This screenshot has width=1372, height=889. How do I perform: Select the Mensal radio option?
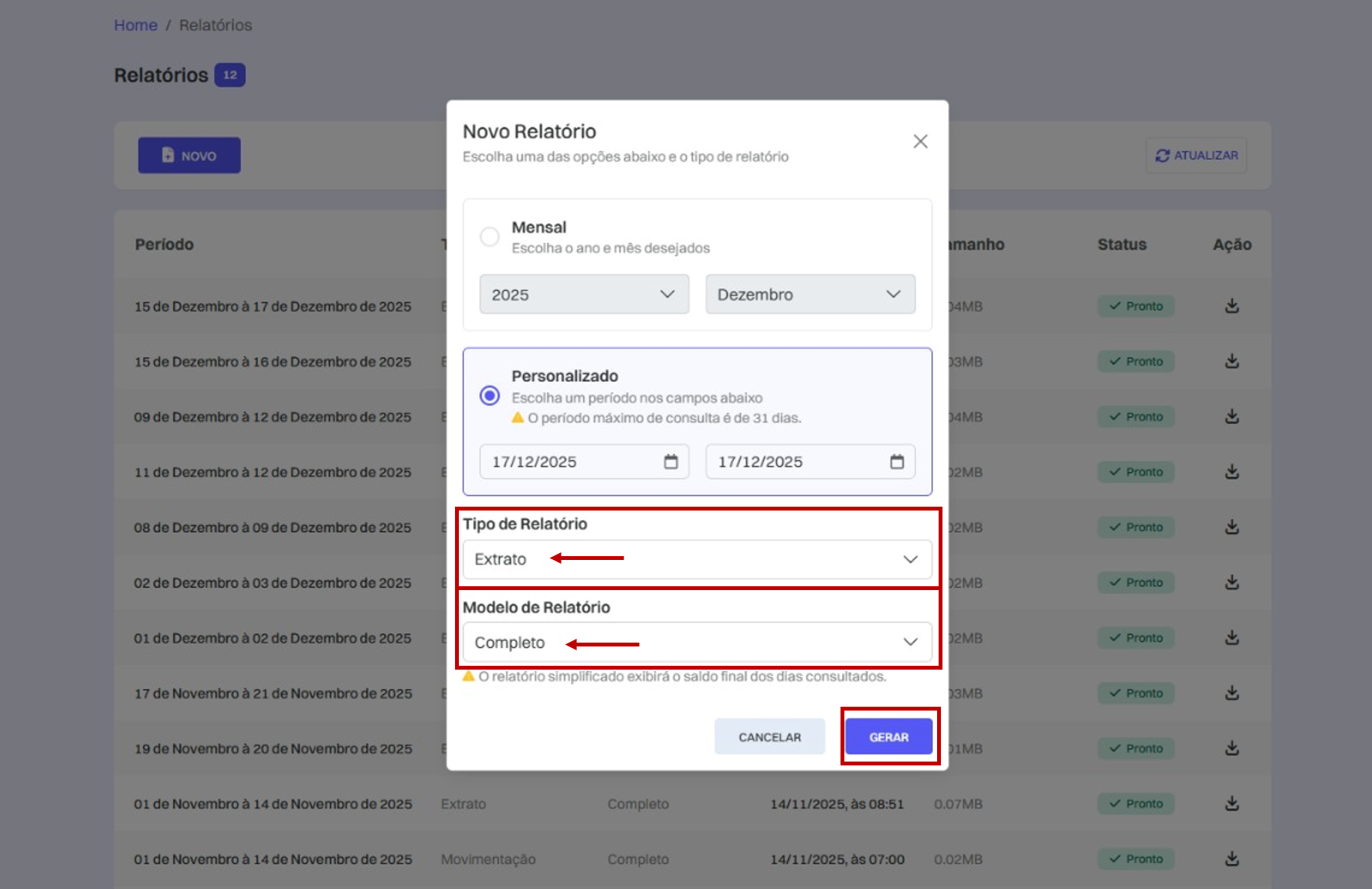[x=490, y=236]
